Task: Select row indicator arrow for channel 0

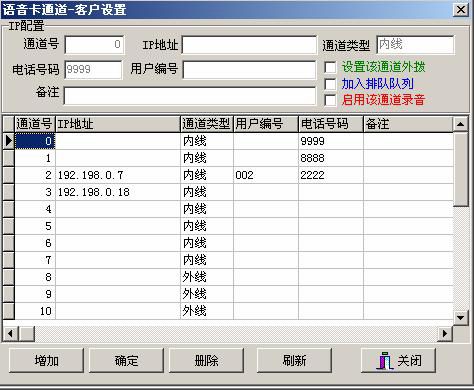Action: point(8,141)
